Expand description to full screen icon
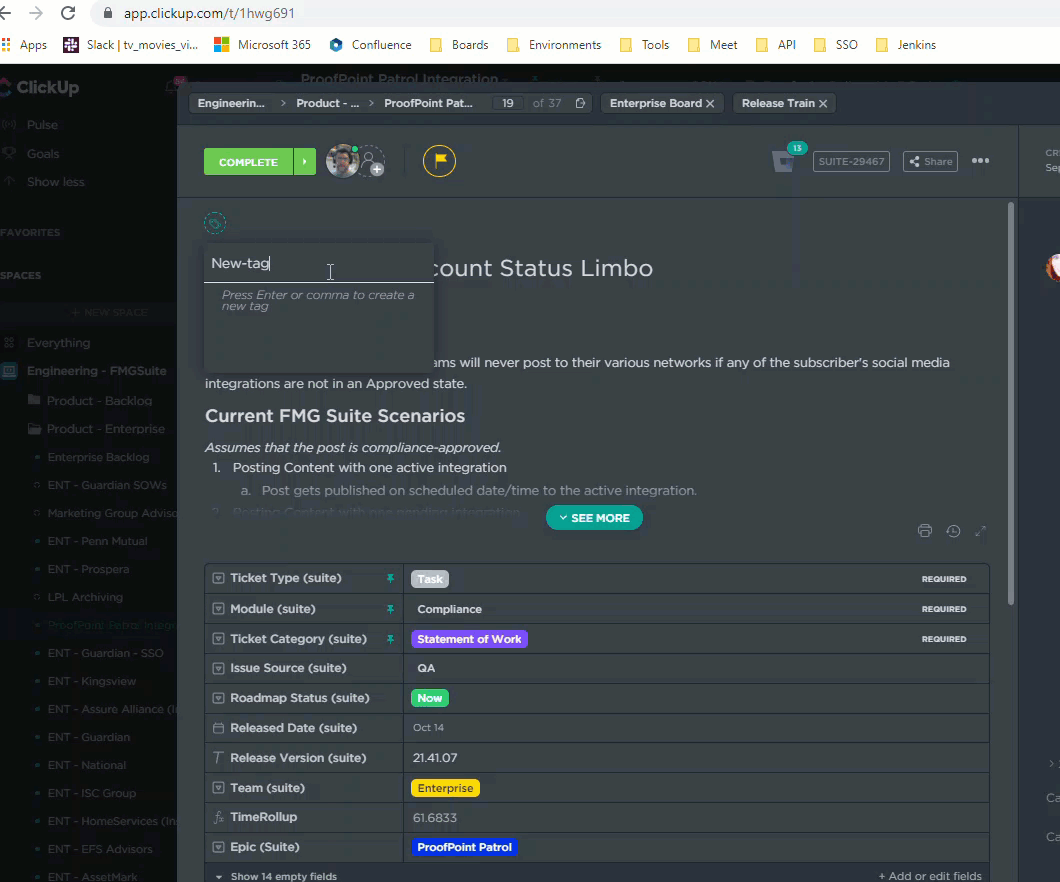The width and height of the screenshot is (1060, 882). click(x=980, y=531)
